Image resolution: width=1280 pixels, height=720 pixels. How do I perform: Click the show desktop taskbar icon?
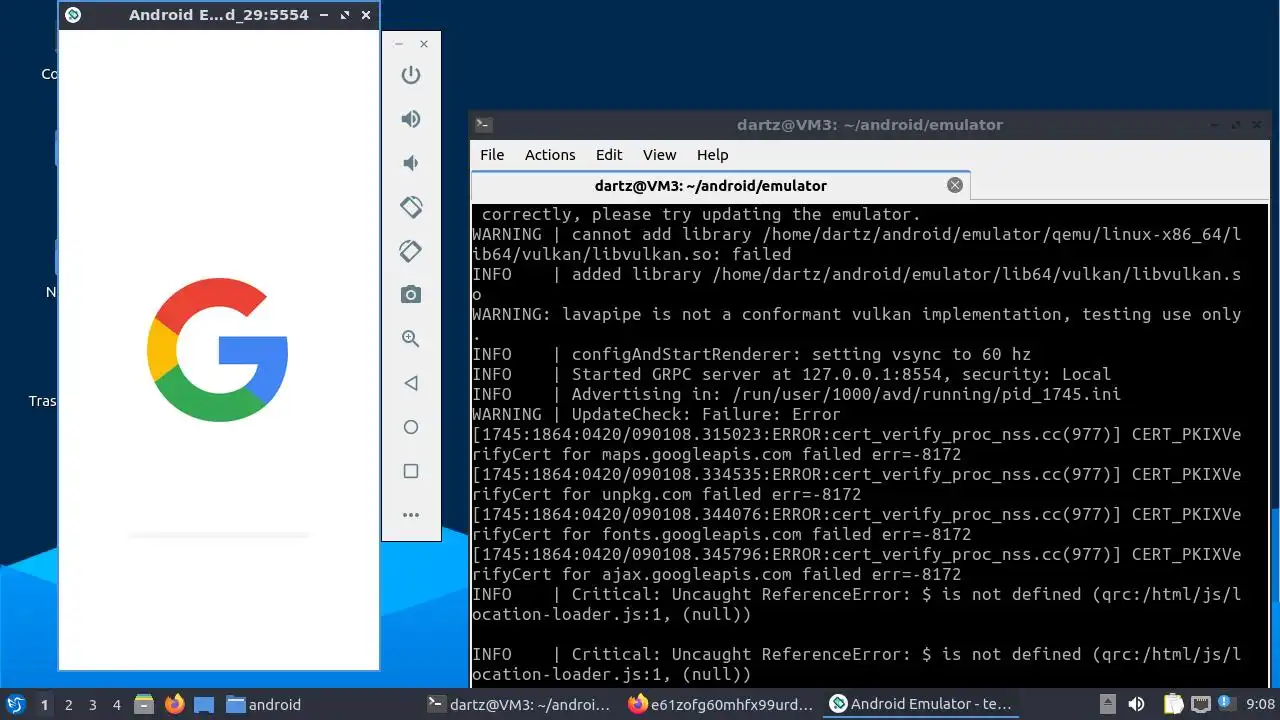point(204,705)
